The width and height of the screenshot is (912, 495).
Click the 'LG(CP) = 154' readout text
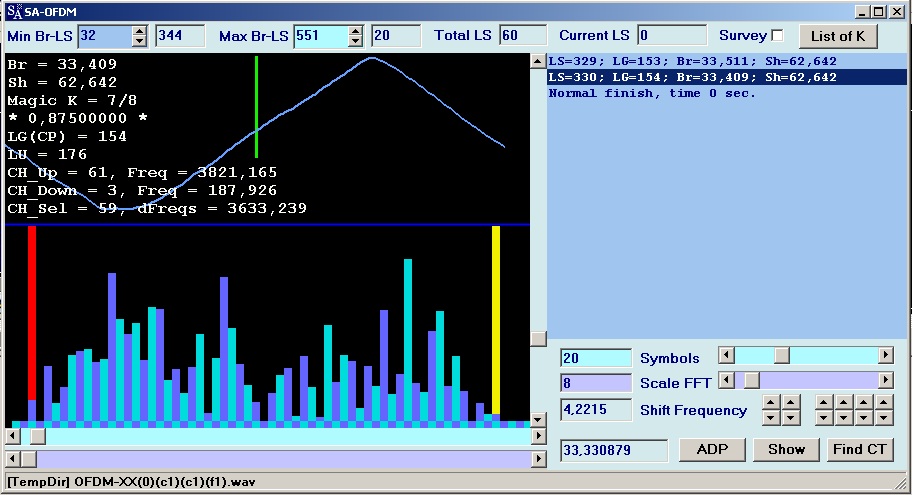67,136
